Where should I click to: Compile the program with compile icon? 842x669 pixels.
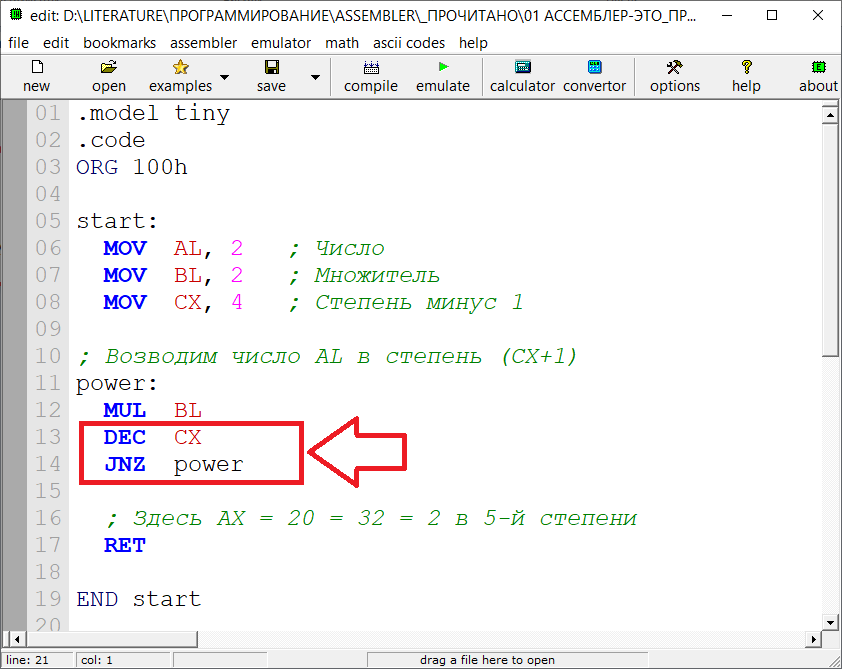point(371,67)
